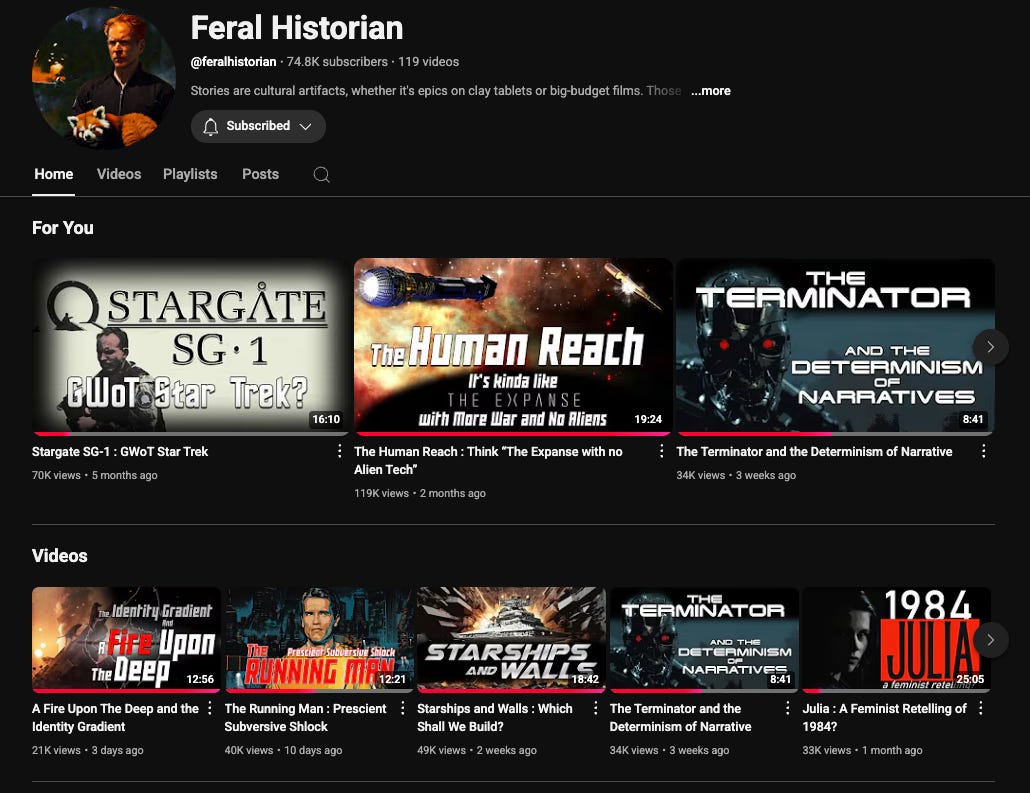Open options menu for The Running Man video
The image size is (1030, 793).
[x=402, y=708]
